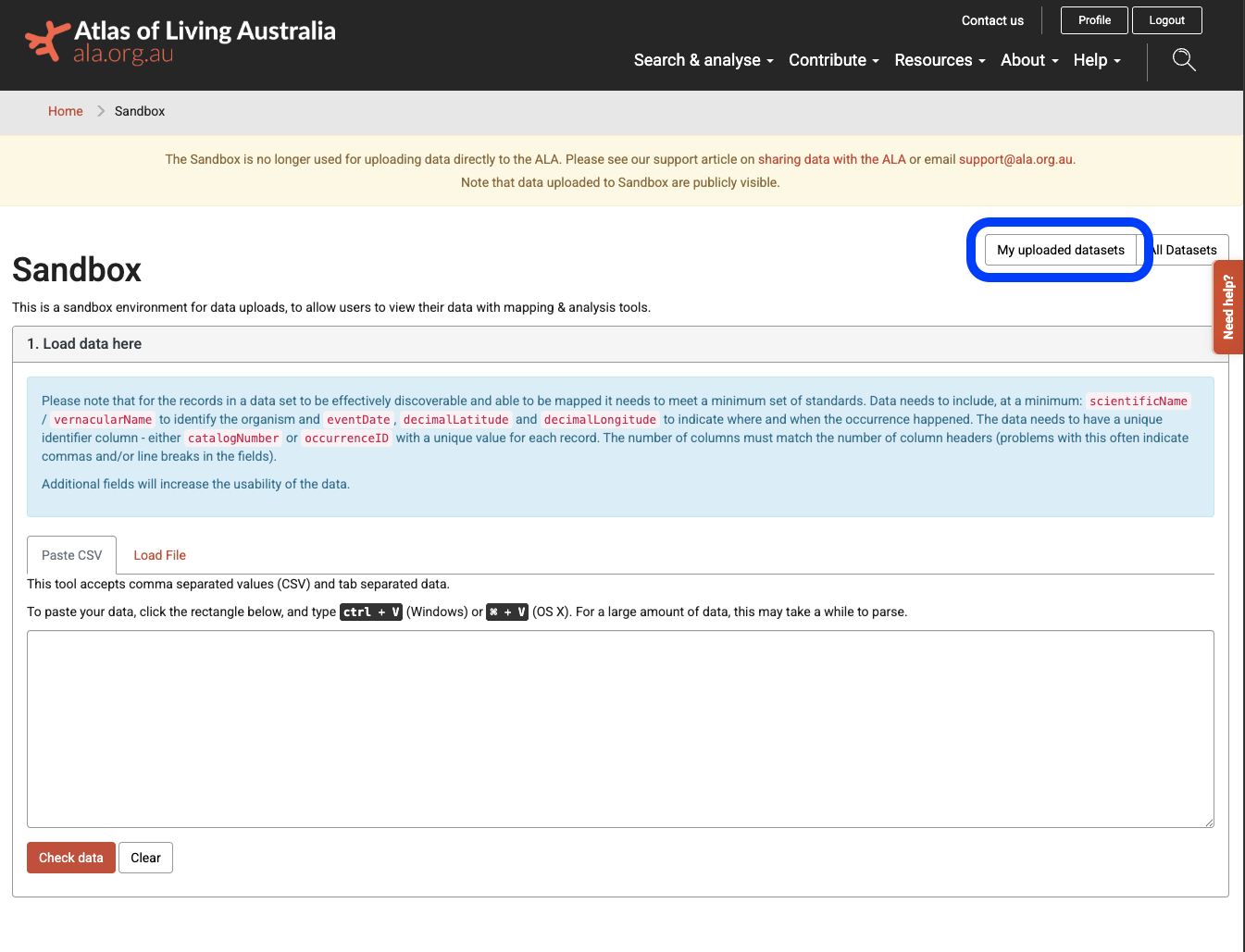Open the All Datasets button

[1183, 250]
